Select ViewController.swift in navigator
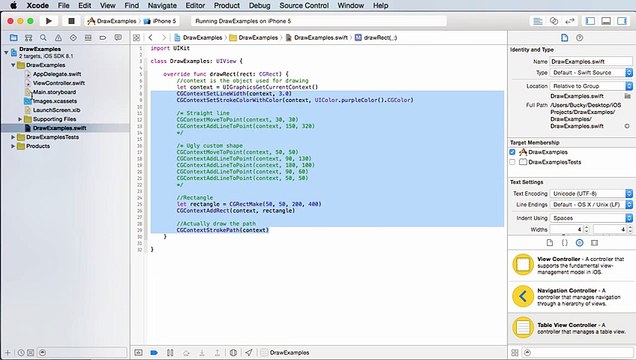The image size is (636, 360). pos(59,83)
